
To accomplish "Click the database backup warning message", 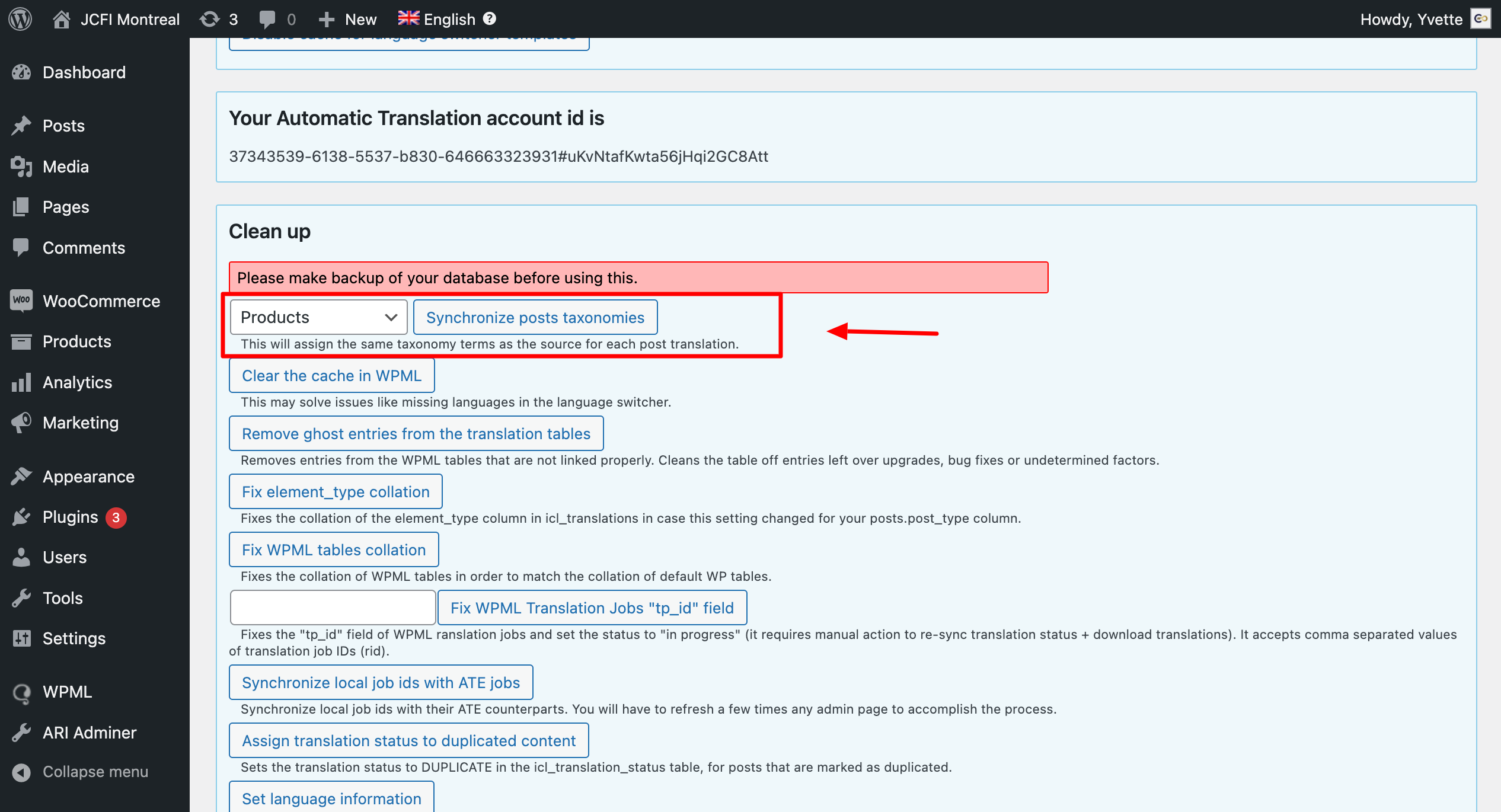I will pos(638,277).
